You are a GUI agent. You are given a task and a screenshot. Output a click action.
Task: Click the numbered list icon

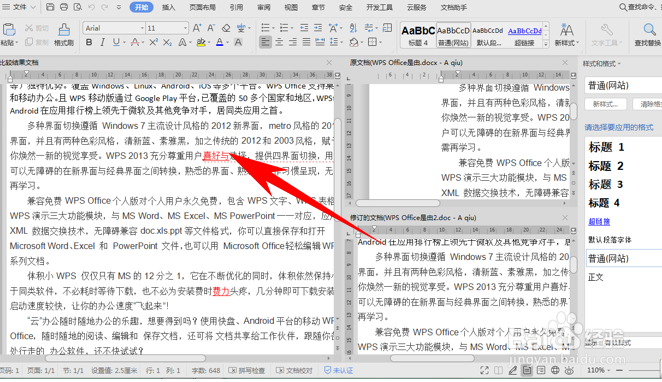click(x=284, y=28)
